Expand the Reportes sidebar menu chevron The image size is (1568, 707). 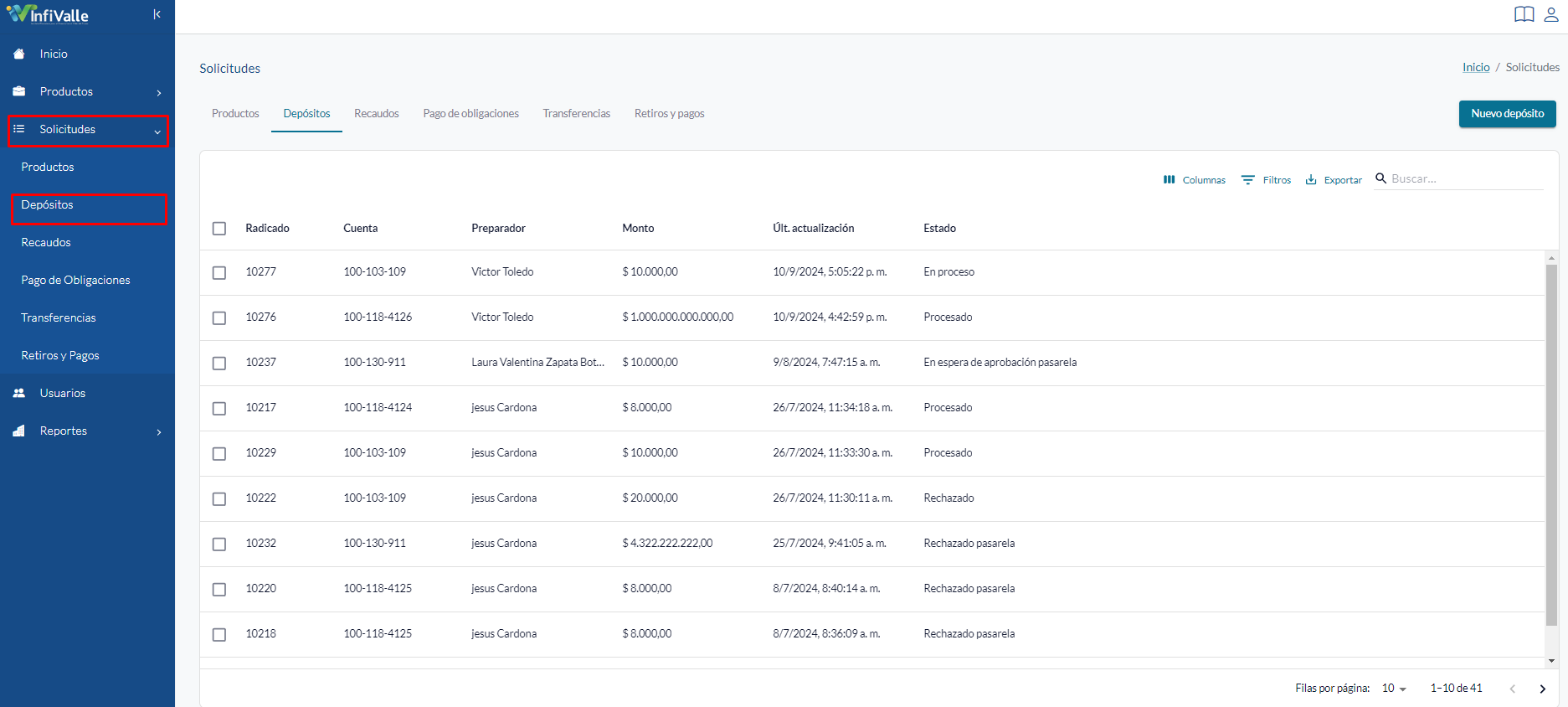click(x=159, y=431)
